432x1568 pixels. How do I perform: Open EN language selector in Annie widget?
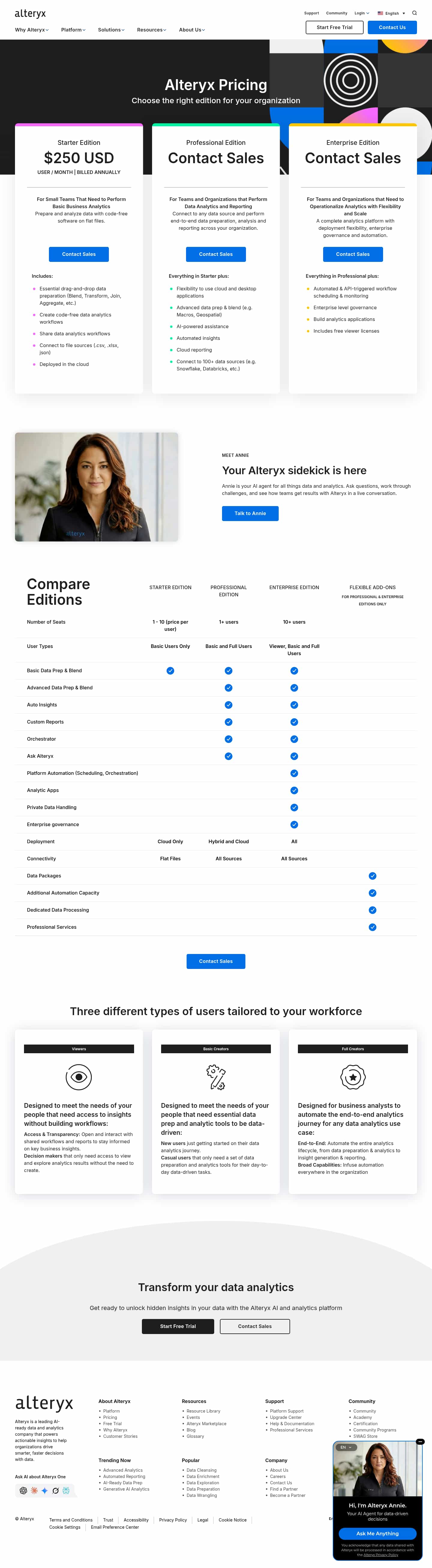coord(346,1447)
